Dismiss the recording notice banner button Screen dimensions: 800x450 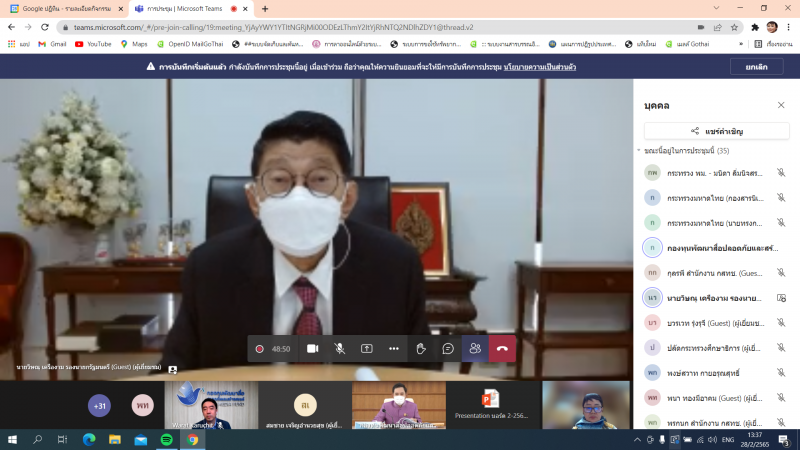click(x=756, y=67)
